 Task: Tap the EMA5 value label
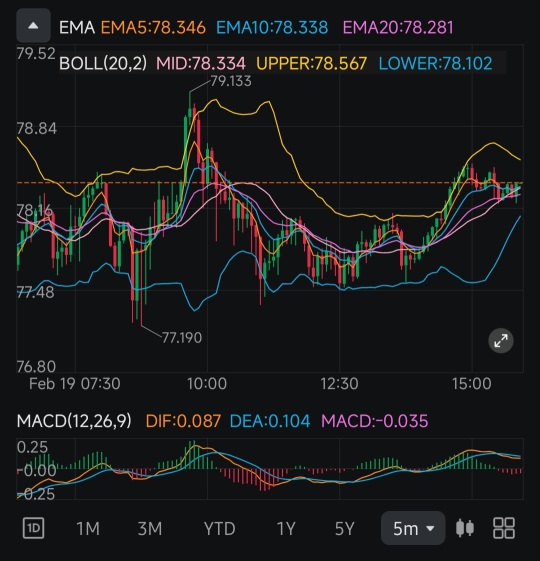[153, 28]
